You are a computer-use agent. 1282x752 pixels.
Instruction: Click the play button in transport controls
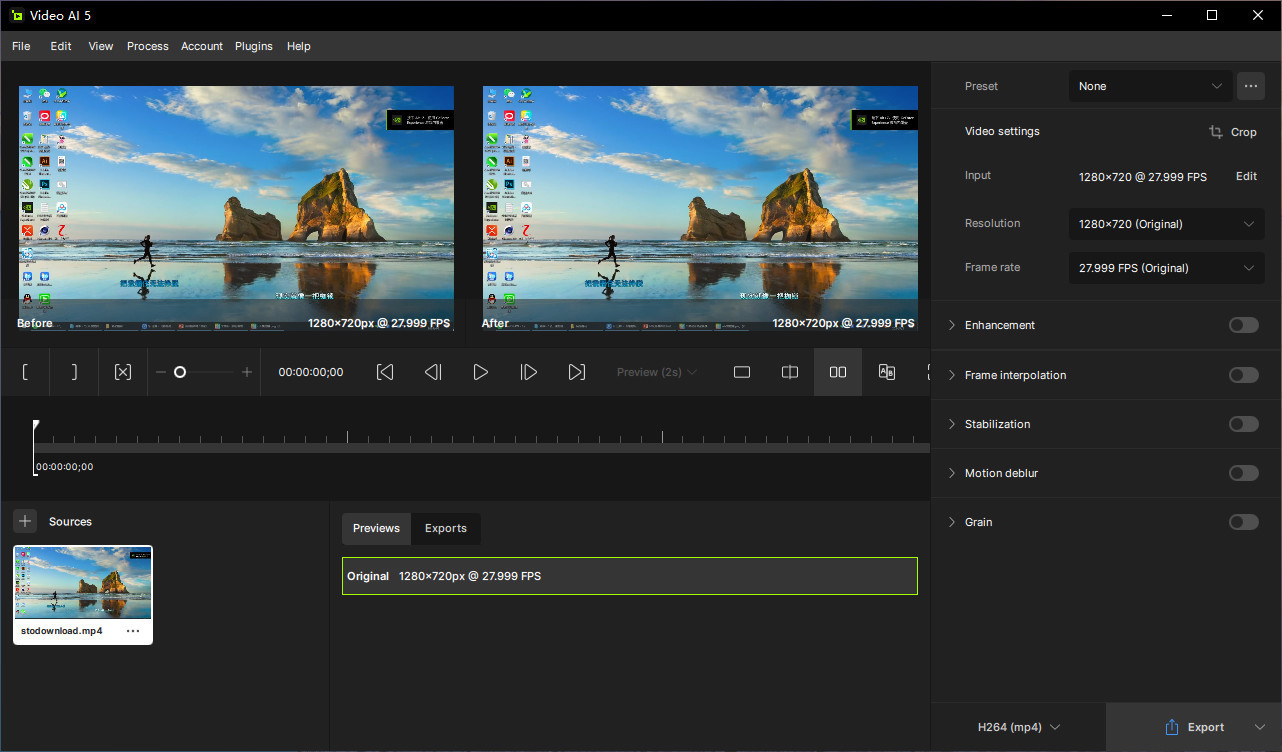coord(481,372)
